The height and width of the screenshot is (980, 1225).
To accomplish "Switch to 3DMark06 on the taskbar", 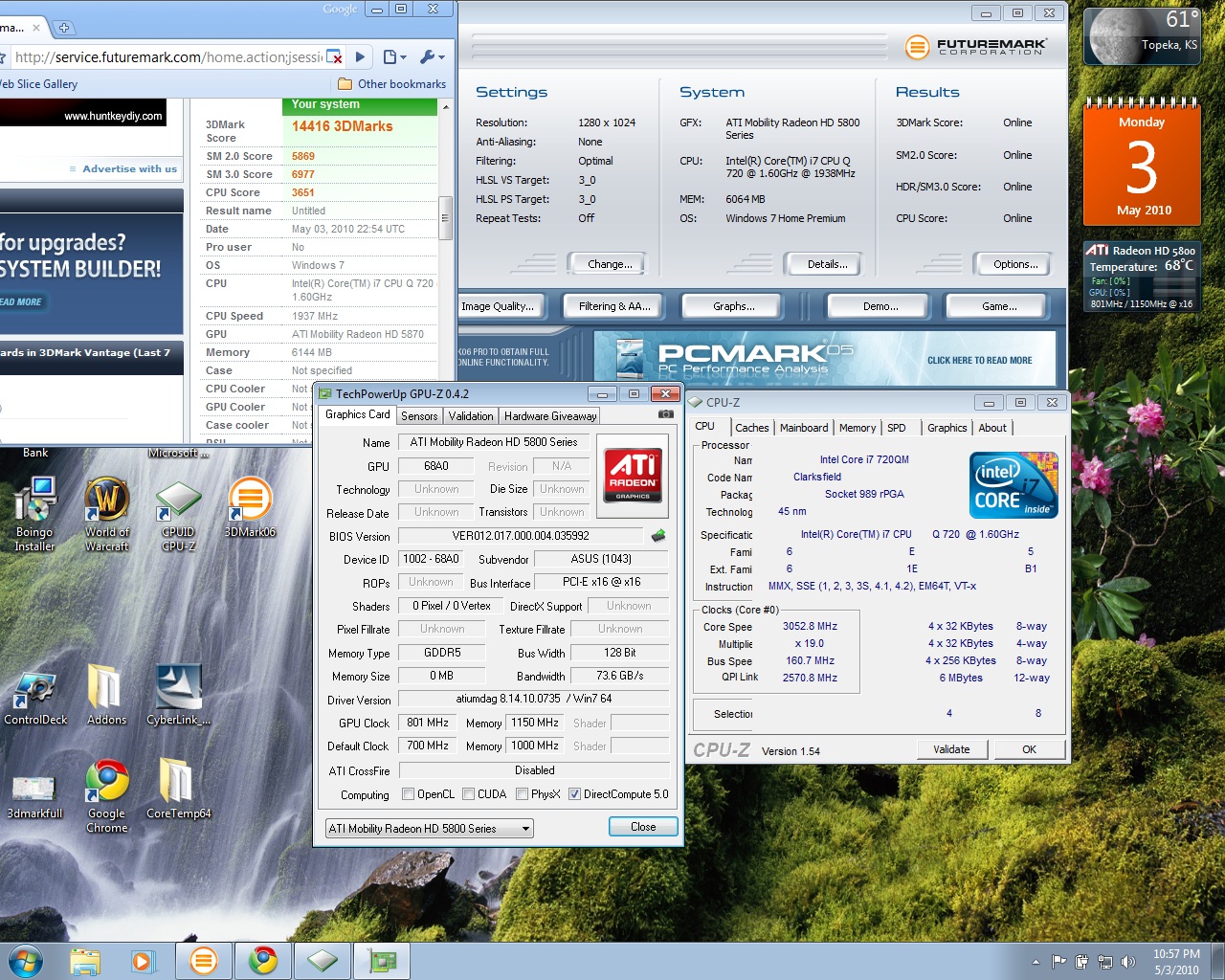I will click(x=203, y=960).
